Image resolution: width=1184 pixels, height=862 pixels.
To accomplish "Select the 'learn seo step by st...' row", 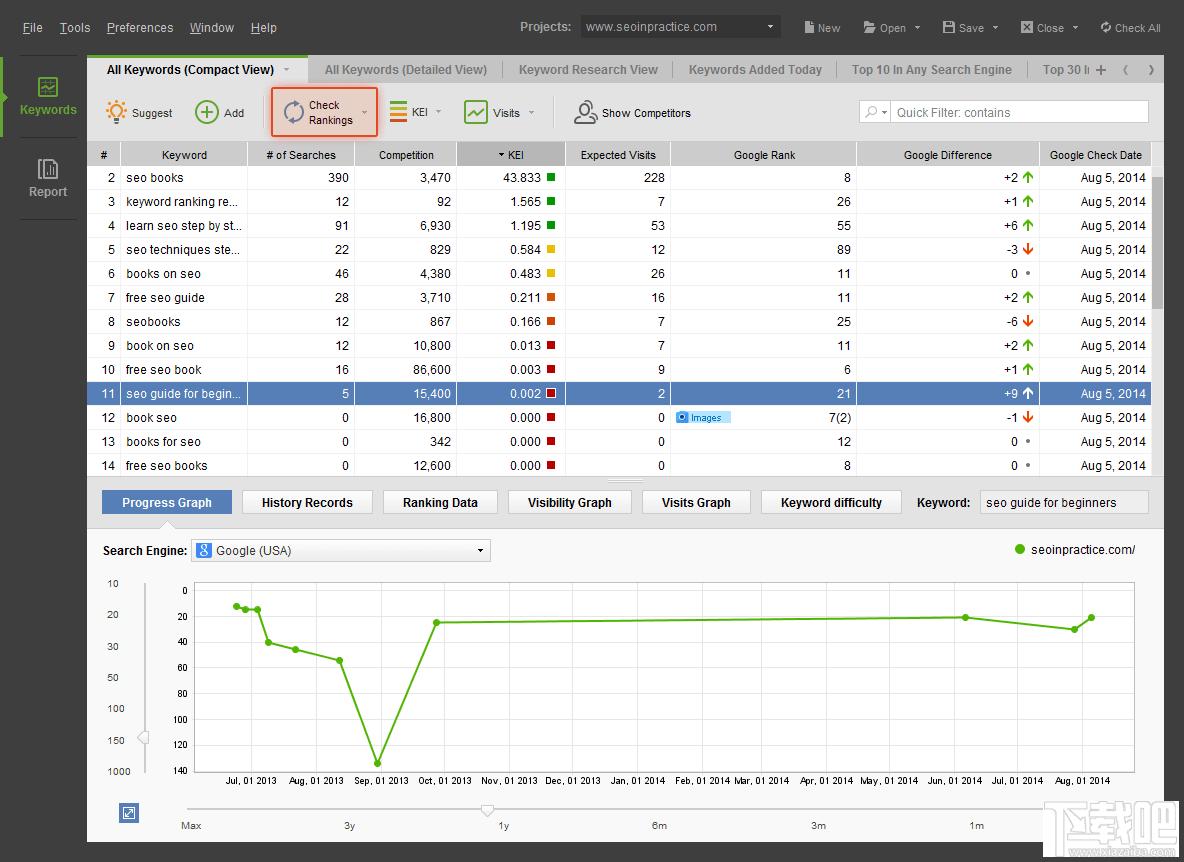I will (x=619, y=226).
